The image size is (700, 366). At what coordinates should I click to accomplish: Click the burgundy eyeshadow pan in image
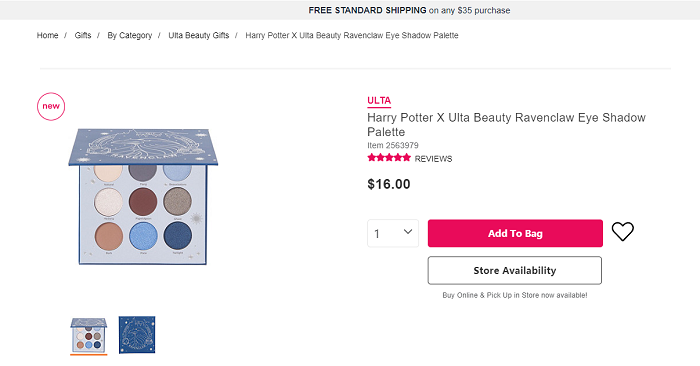tap(143, 201)
